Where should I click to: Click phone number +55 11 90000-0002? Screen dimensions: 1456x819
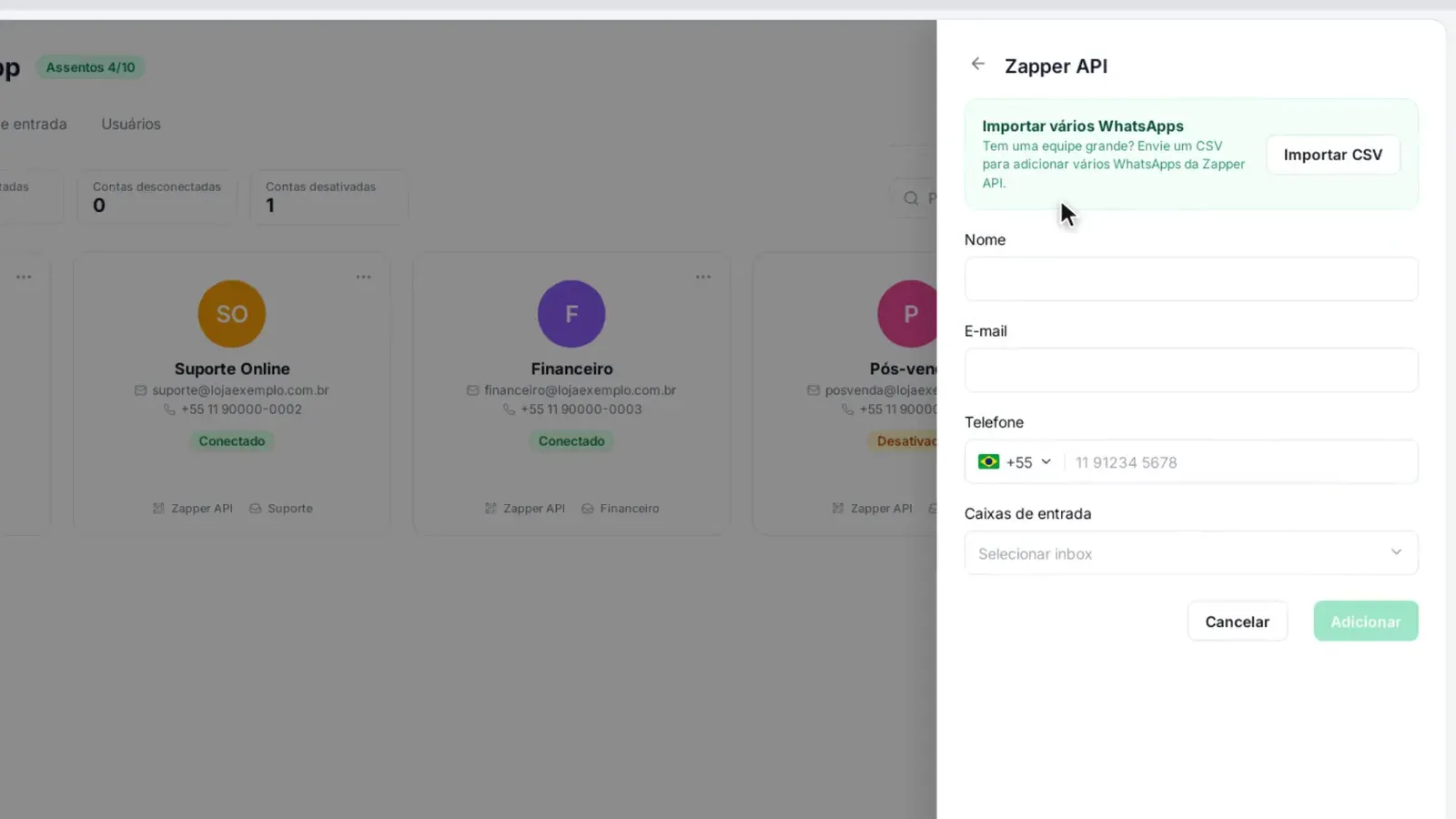coord(241,409)
